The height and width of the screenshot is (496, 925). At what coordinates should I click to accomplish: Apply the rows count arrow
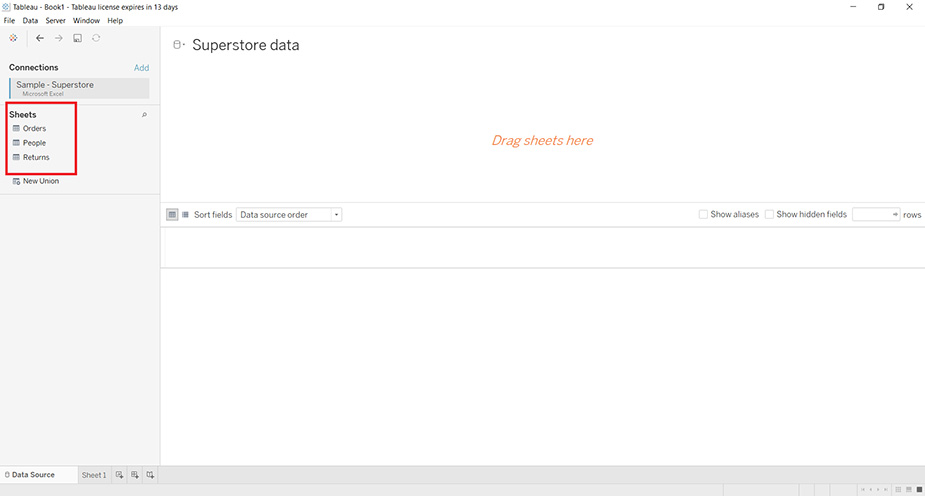895,215
